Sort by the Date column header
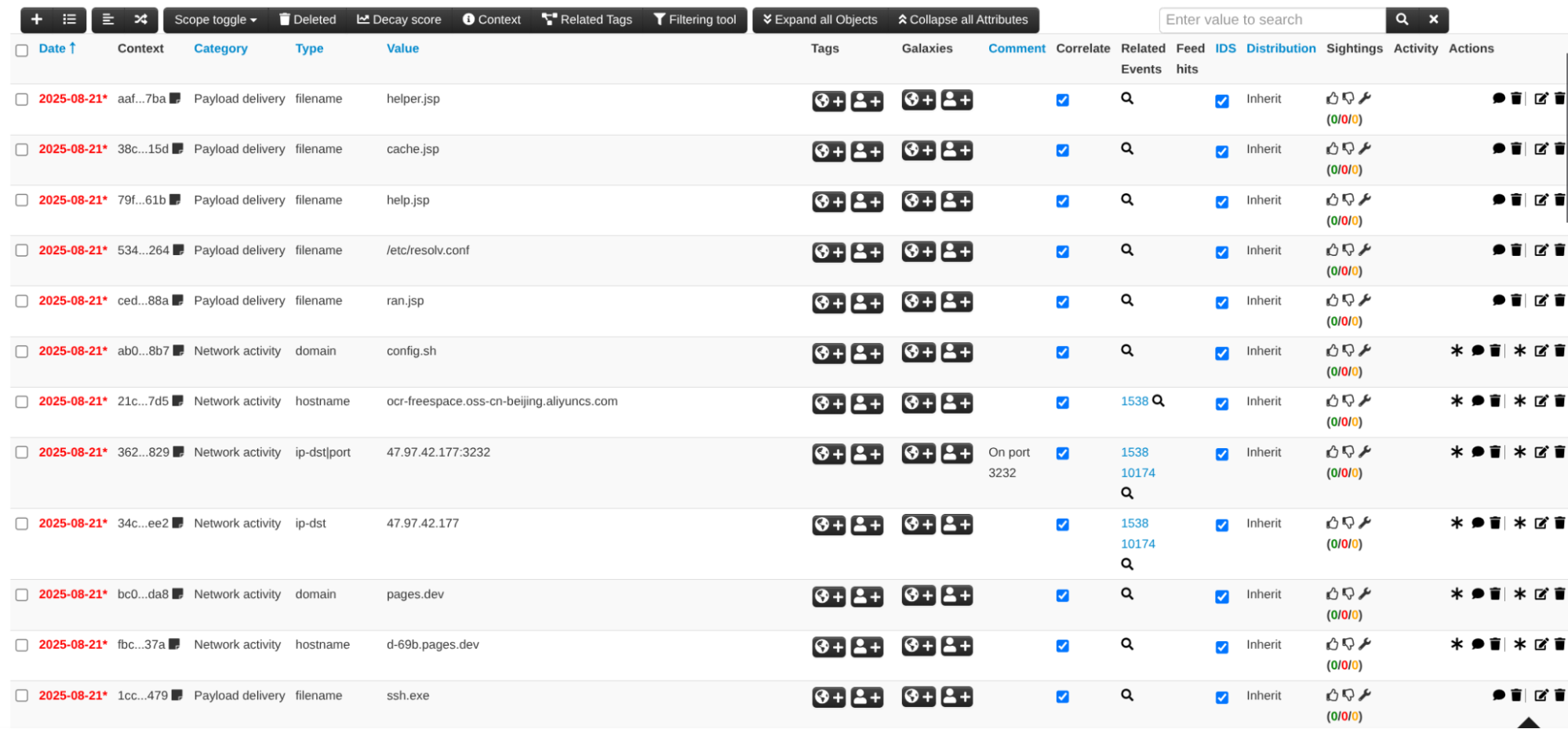1568x729 pixels. (x=57, y=49)
